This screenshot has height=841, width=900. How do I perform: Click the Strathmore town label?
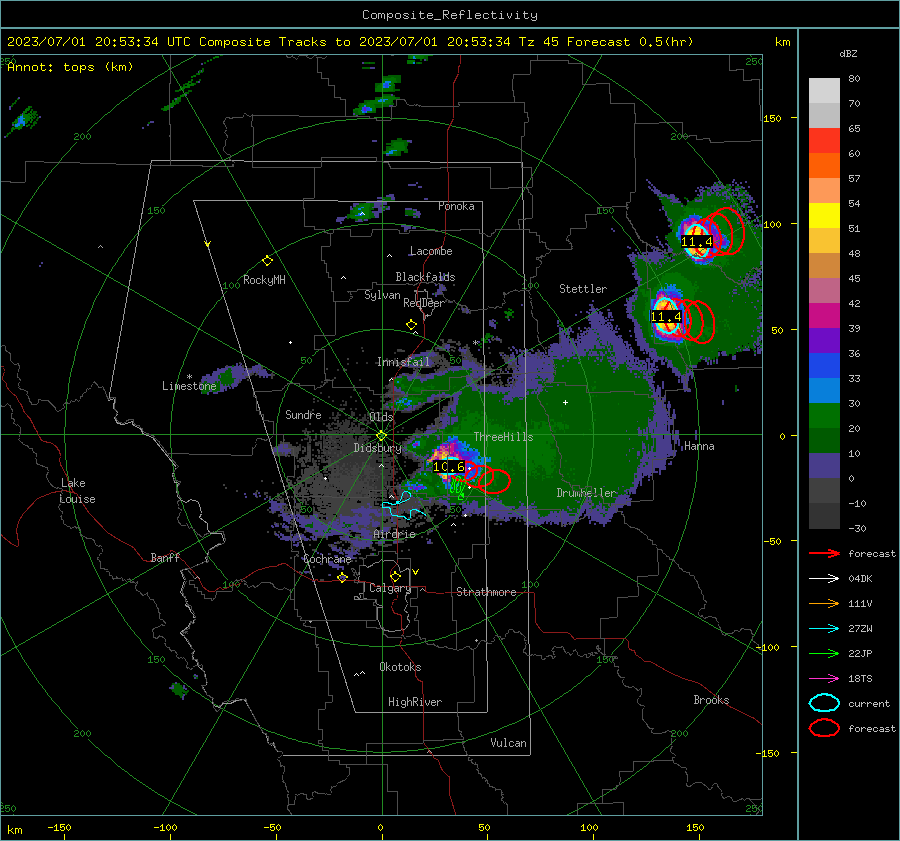pos(486,592)
